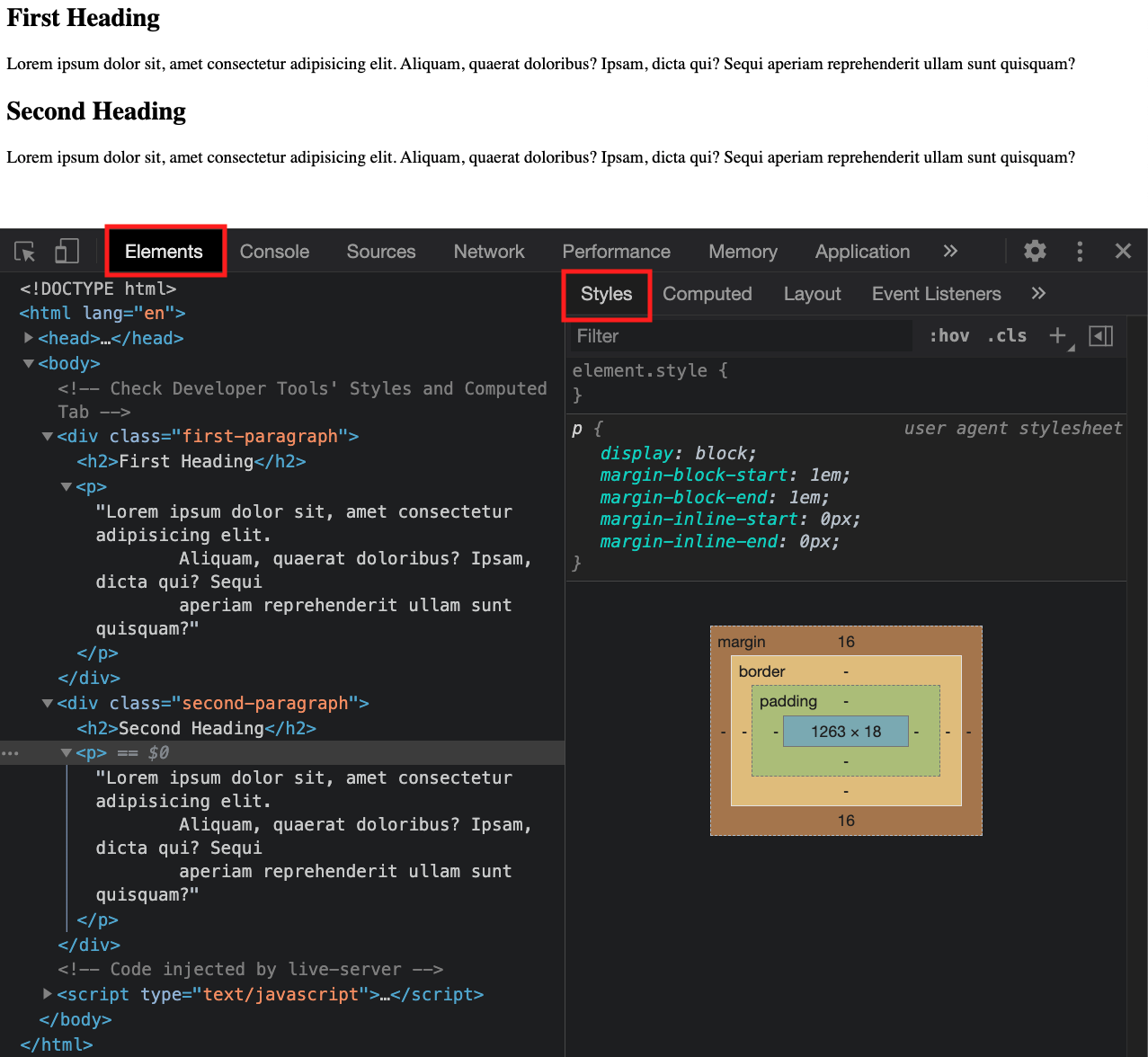Click the user agent stylesheet label
The image size is (1148, 1057).
tap(1013, 428)
